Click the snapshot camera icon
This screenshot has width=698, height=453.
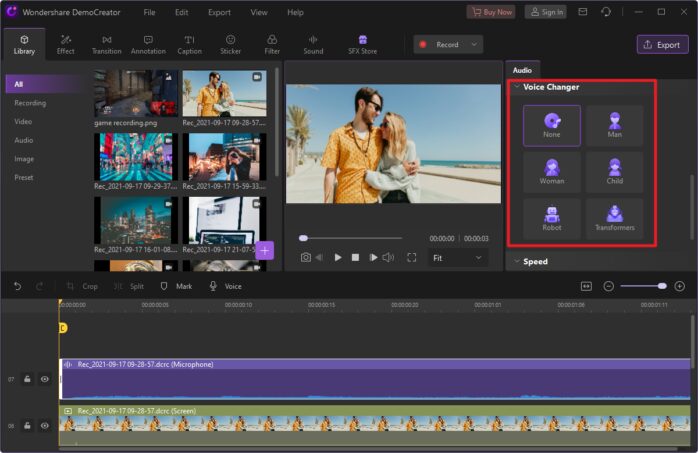[x=305, y=257]
